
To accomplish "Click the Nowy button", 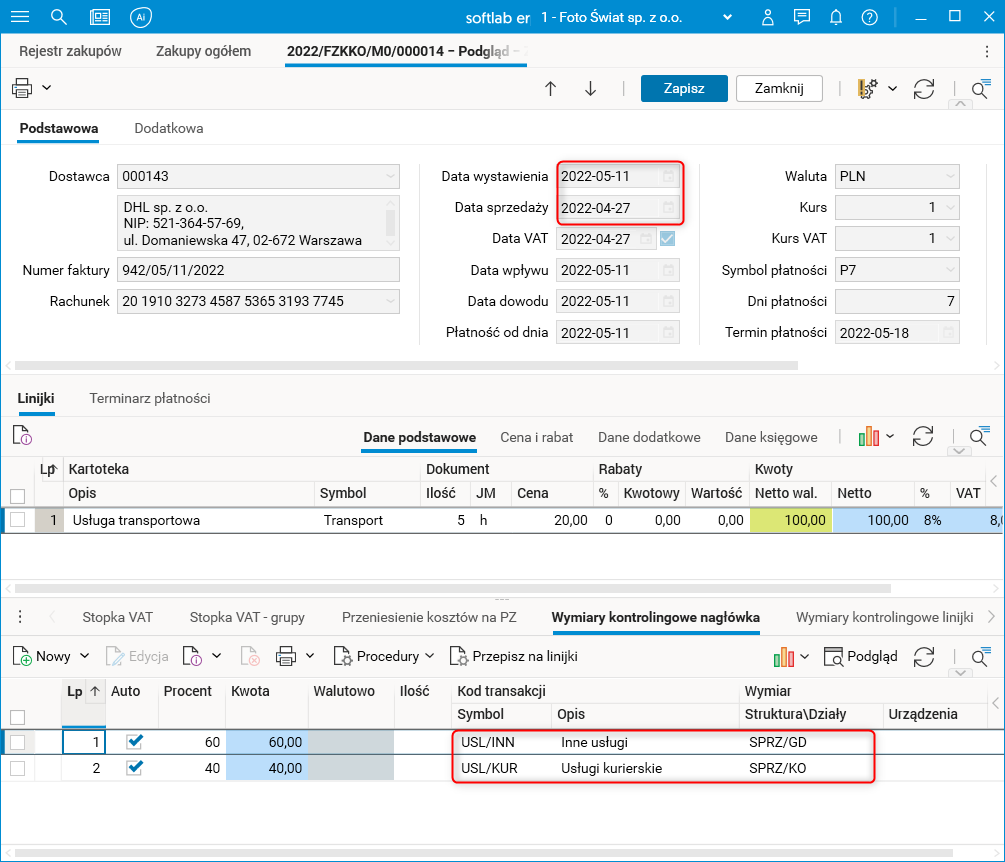I will pyautogui.click(x=42, y=656).
